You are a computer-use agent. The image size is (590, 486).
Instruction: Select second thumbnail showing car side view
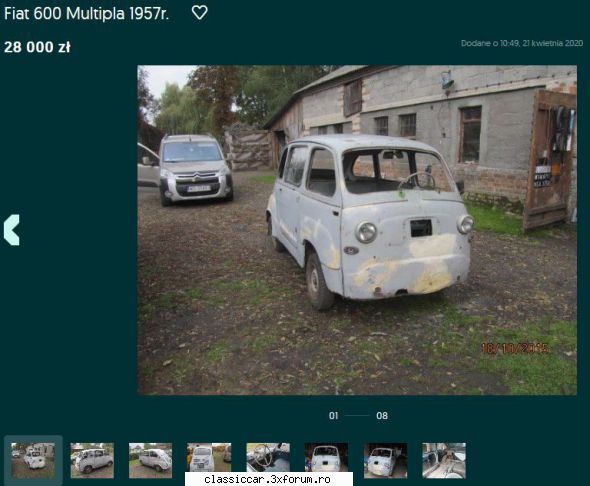[x=92, y=460]
